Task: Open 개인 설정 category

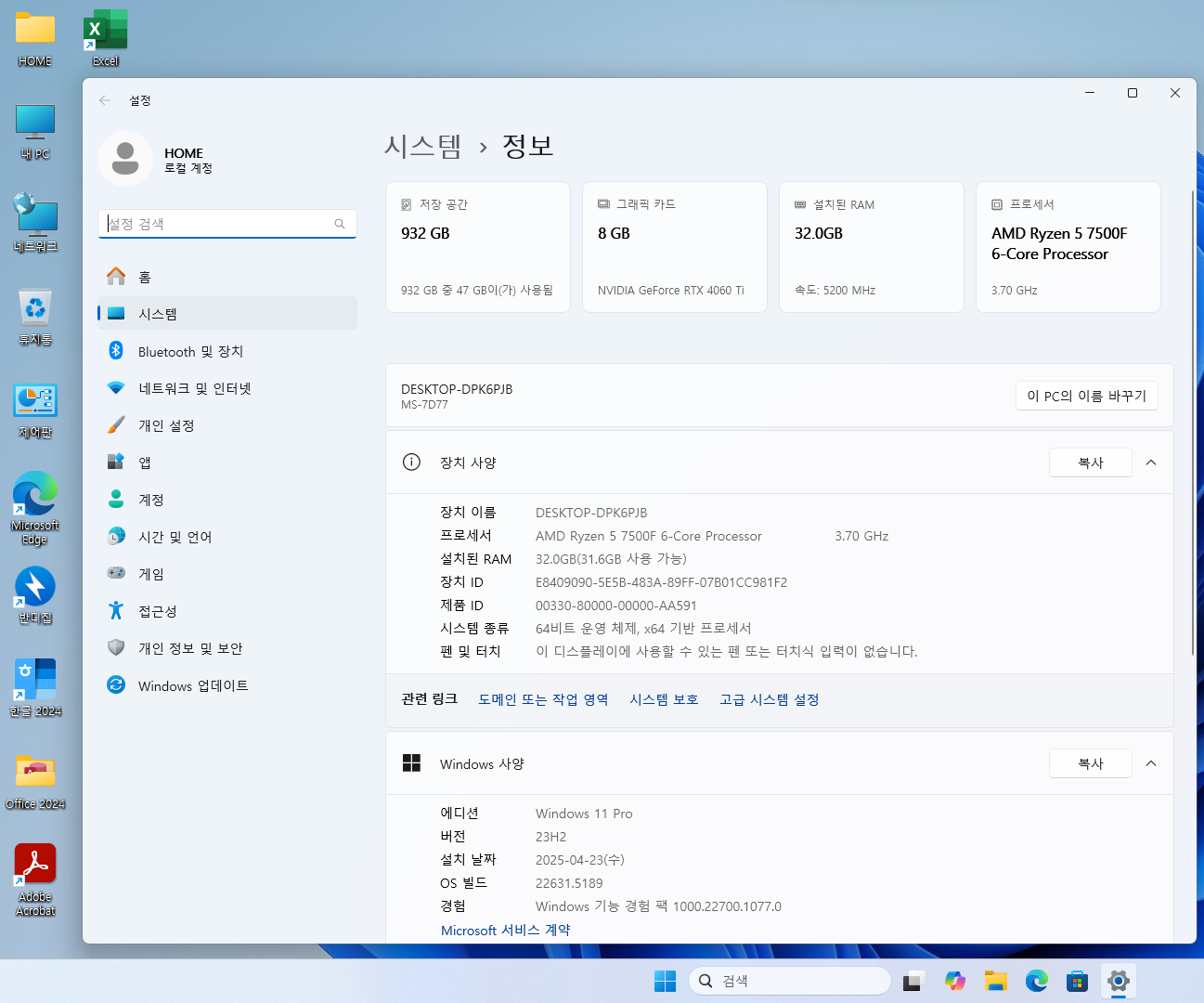Action: (x=227, y=425)
